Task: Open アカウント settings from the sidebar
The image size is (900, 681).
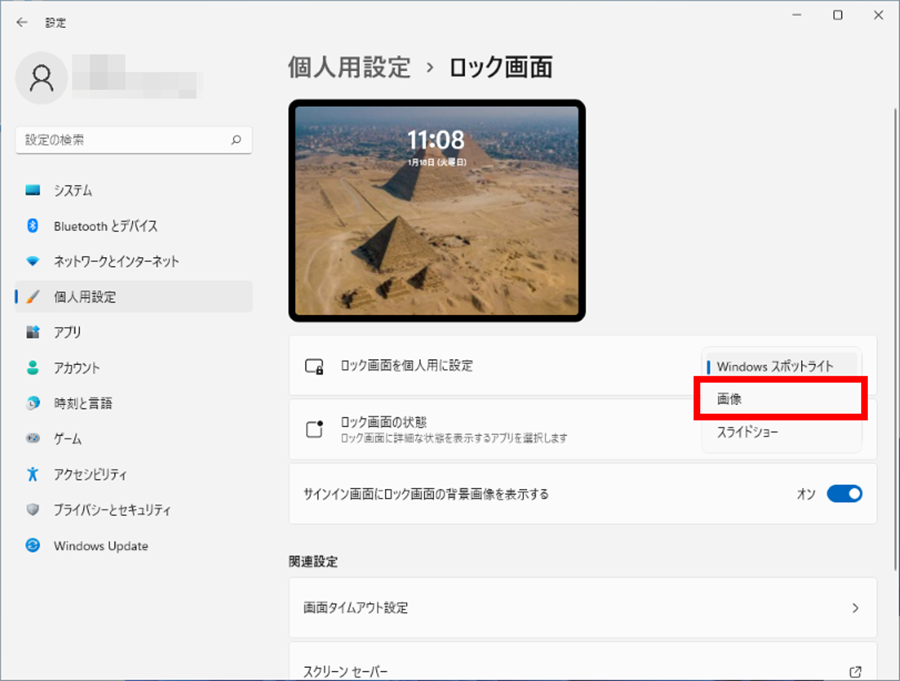Action: point(77,368)
